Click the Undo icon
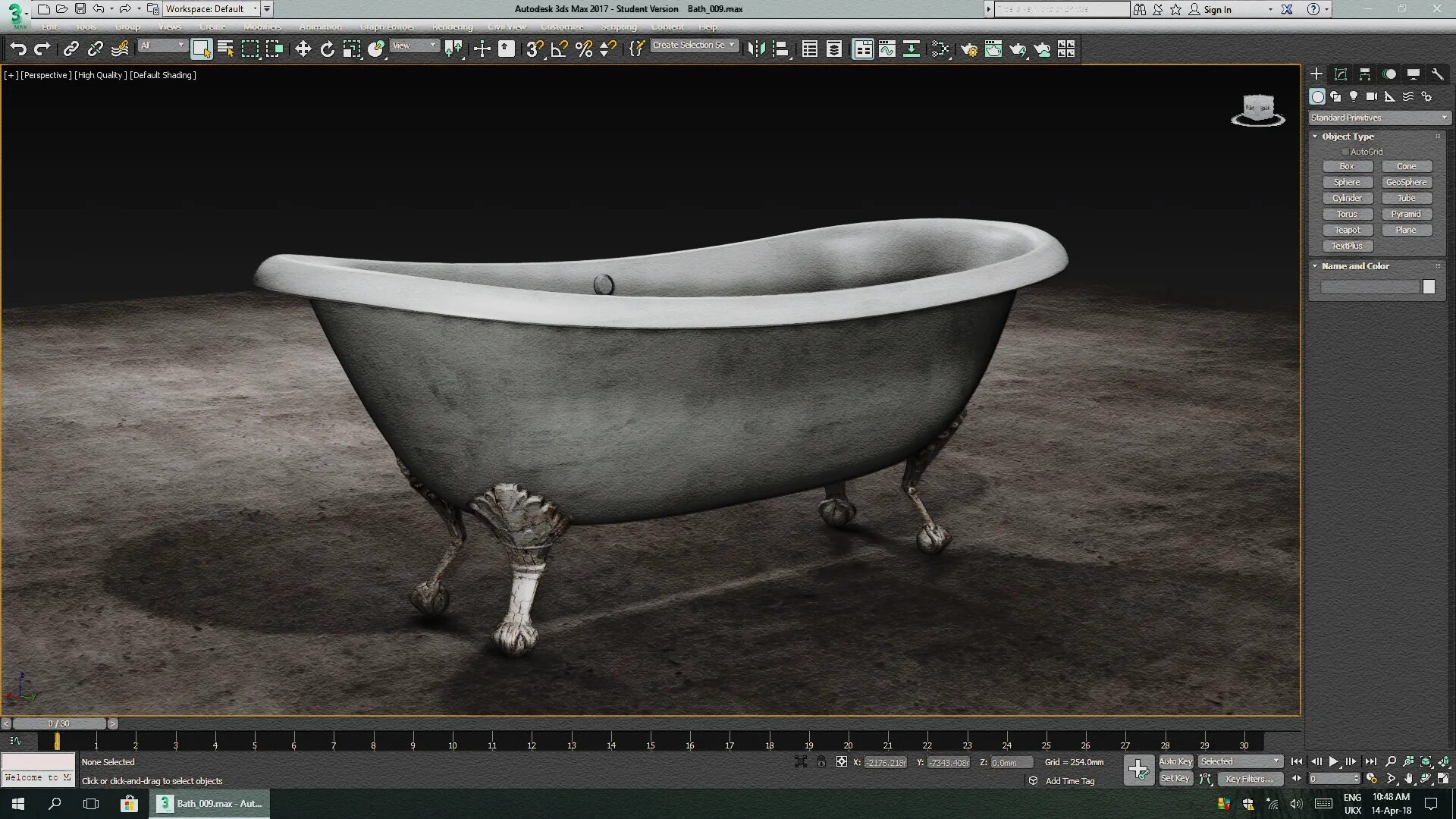 pos(19,48)
